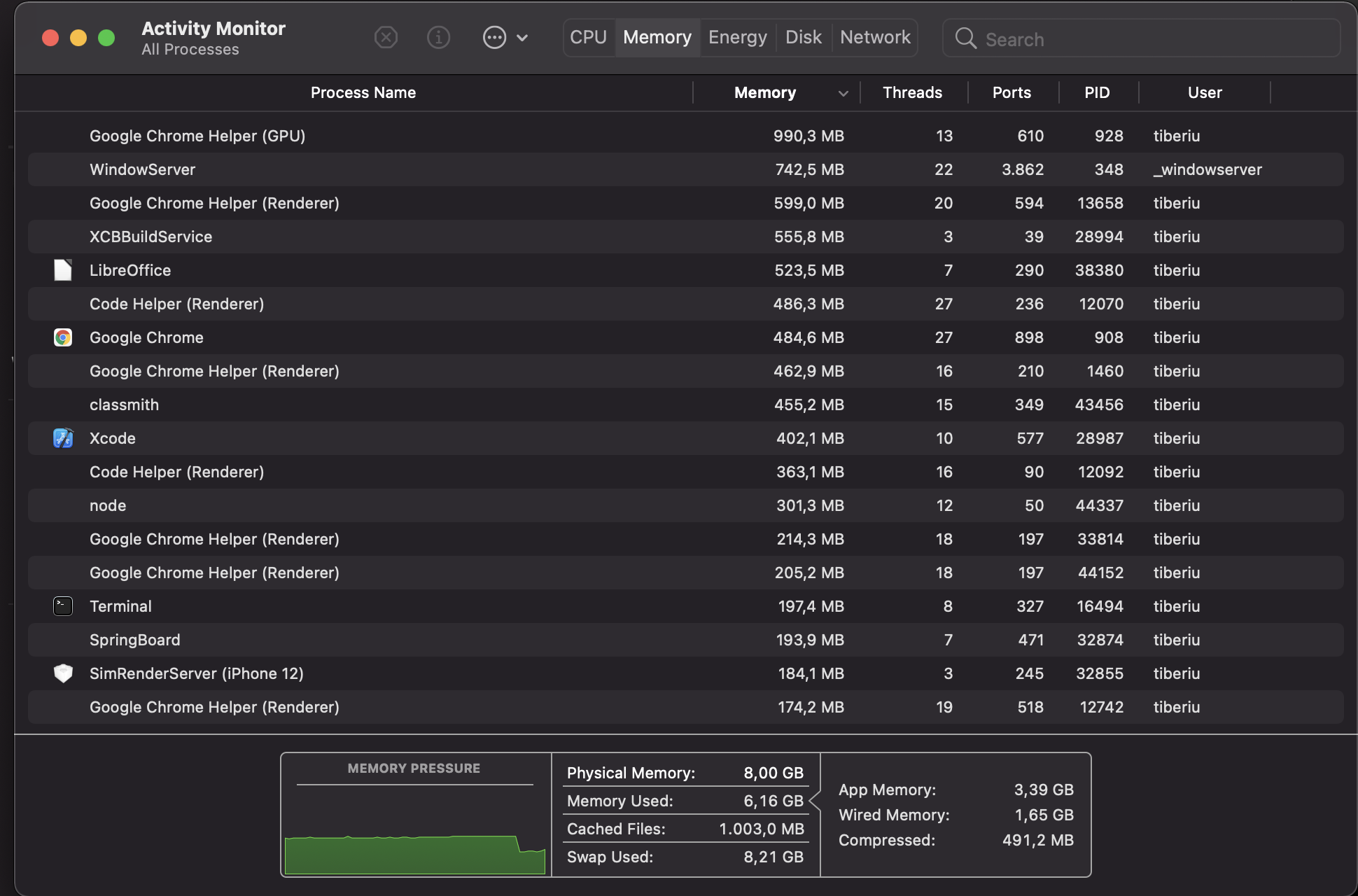Click the LibreOffice document icon
Image resolution: width=1358 pixels, height=896 pixels.
(63, 270)
